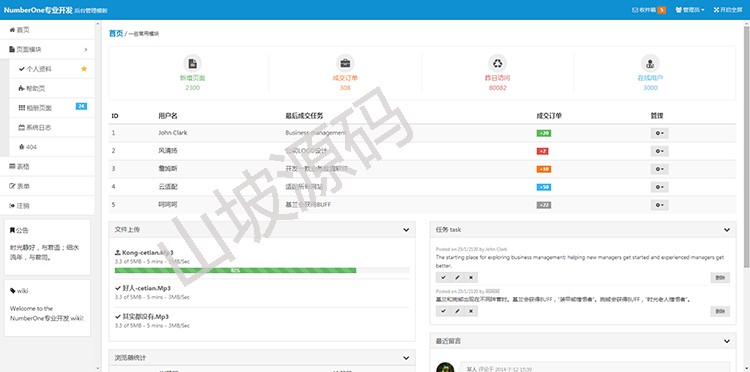Click delete button on John Clark's task
750x372 pixels.
720,278
